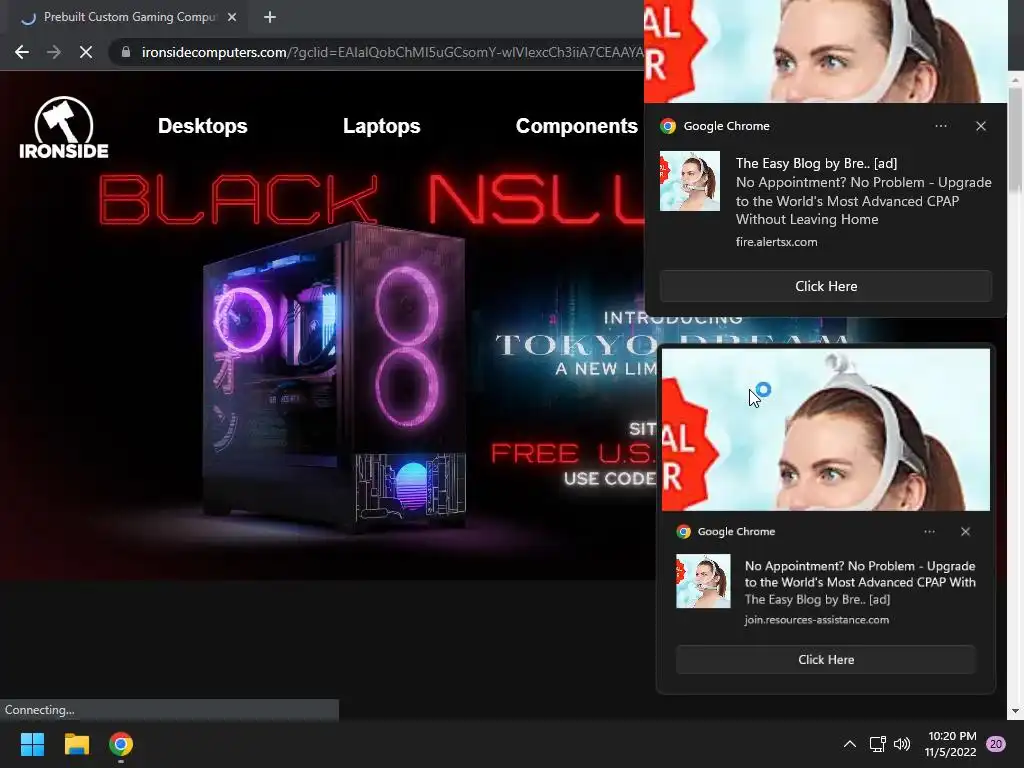The width and height of the screenshot is (1024, 768).
Task: Click 'The Easy Blog by Bre.. [ad]' title
Action: tap(816, 163)
